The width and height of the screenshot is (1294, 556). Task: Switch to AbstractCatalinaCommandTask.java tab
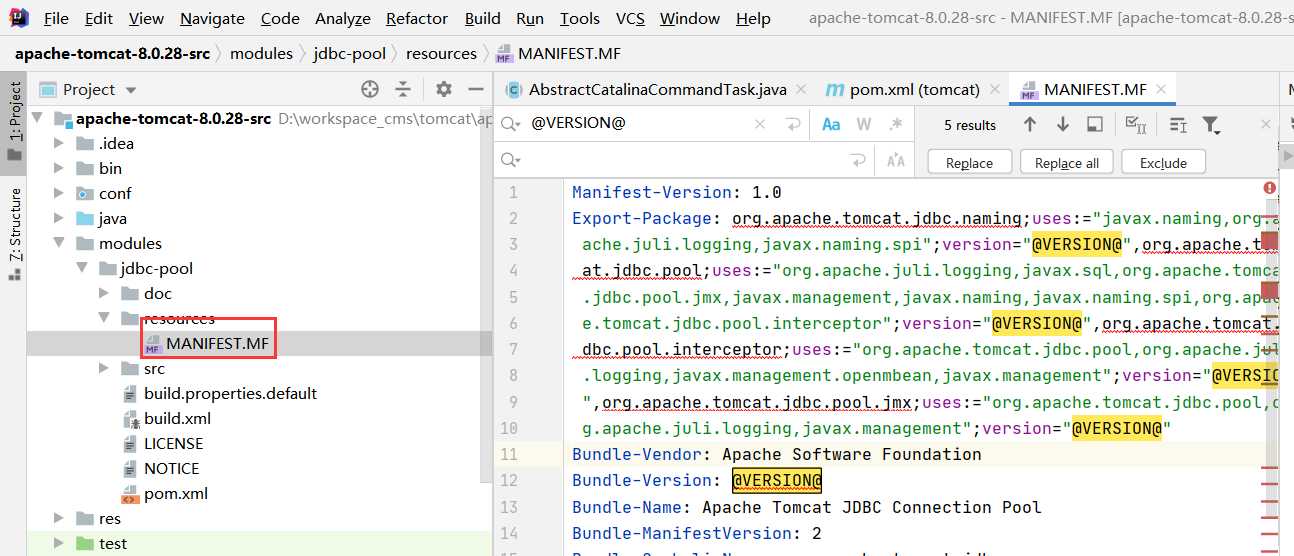(657, 90)
